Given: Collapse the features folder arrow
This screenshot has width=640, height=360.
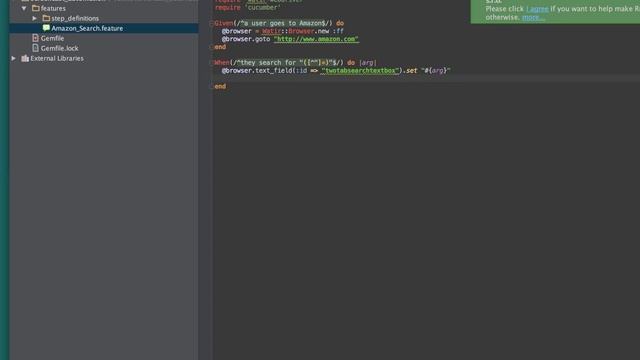Looking at the screenshot, I should 24,8.
